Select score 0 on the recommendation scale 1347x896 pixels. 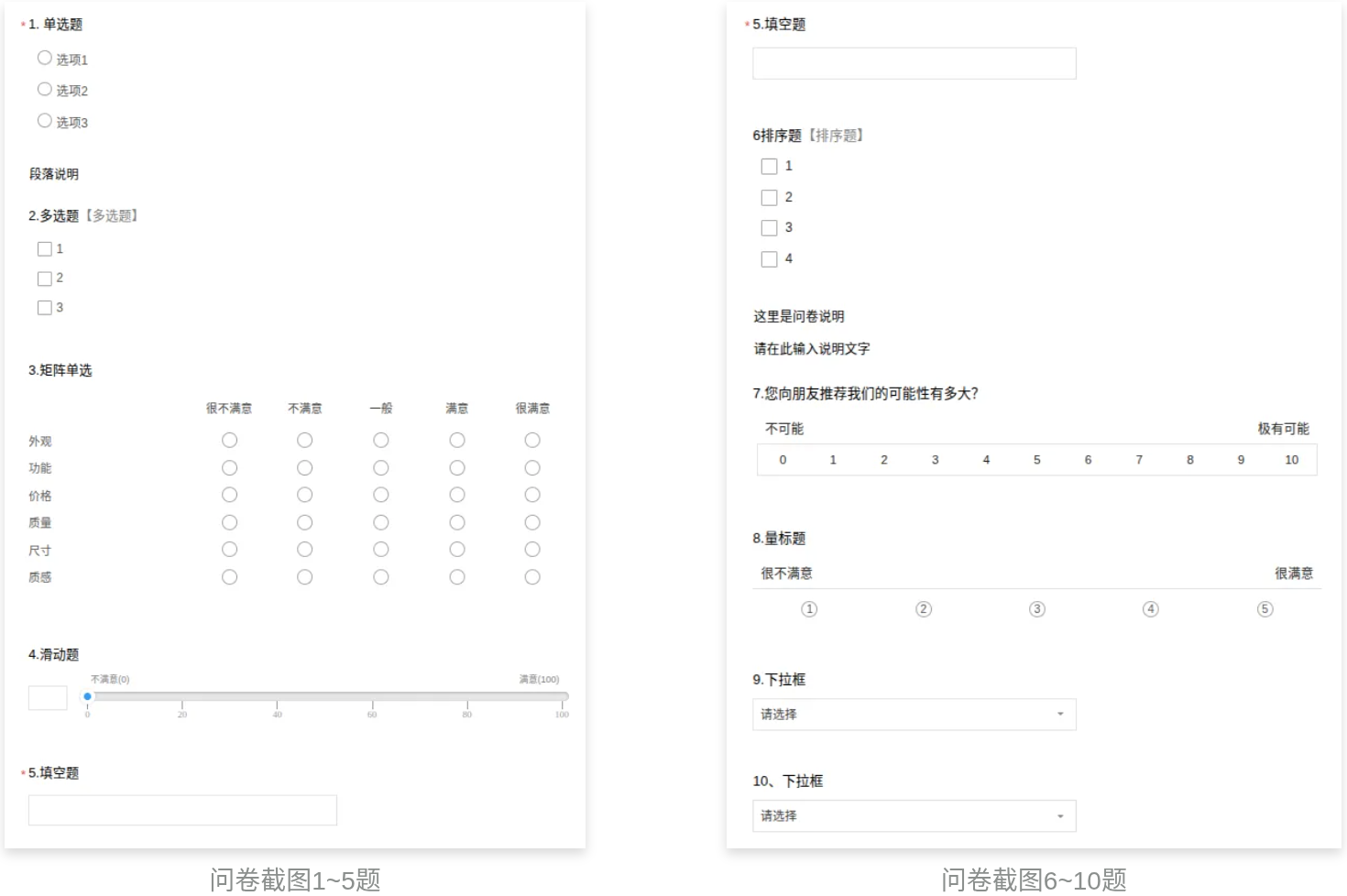pyautogui.click(x=783, y=459)
